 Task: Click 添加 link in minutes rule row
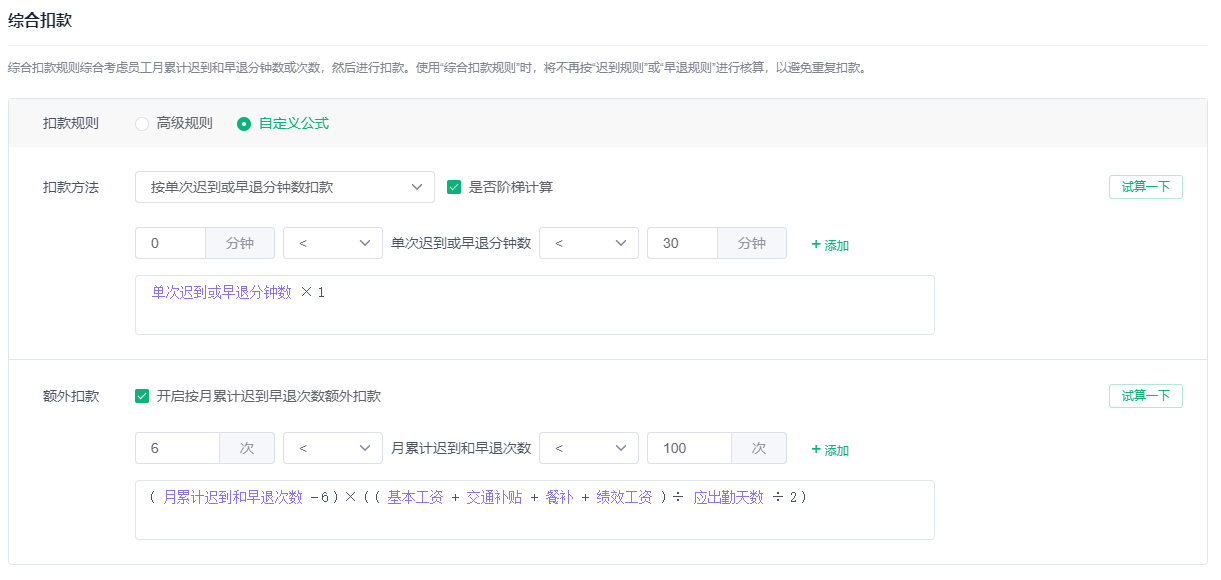830,245
